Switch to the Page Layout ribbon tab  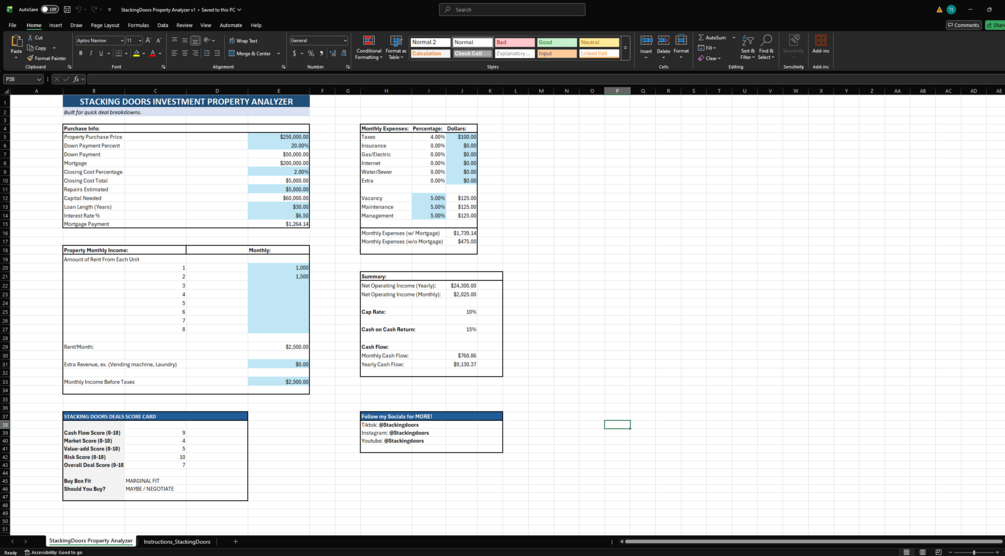pyautogui.click(x=105, y=25)
